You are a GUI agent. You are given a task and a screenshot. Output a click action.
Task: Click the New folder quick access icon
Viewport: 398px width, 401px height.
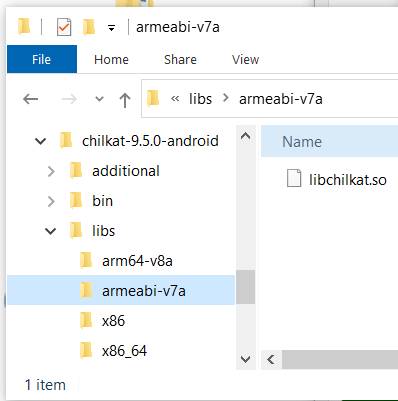click(x=89, y=27)
